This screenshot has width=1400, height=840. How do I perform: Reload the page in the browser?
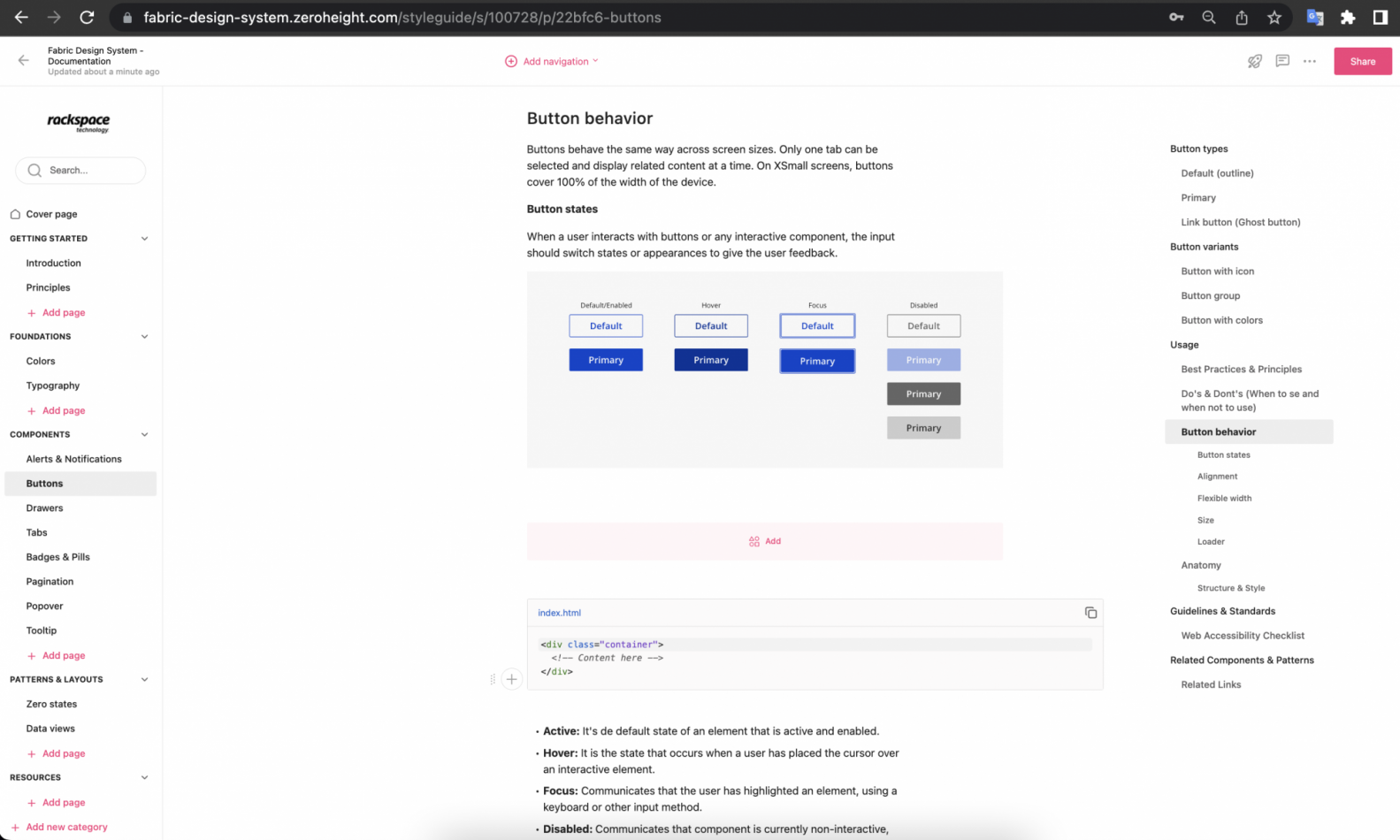(87, 17)
